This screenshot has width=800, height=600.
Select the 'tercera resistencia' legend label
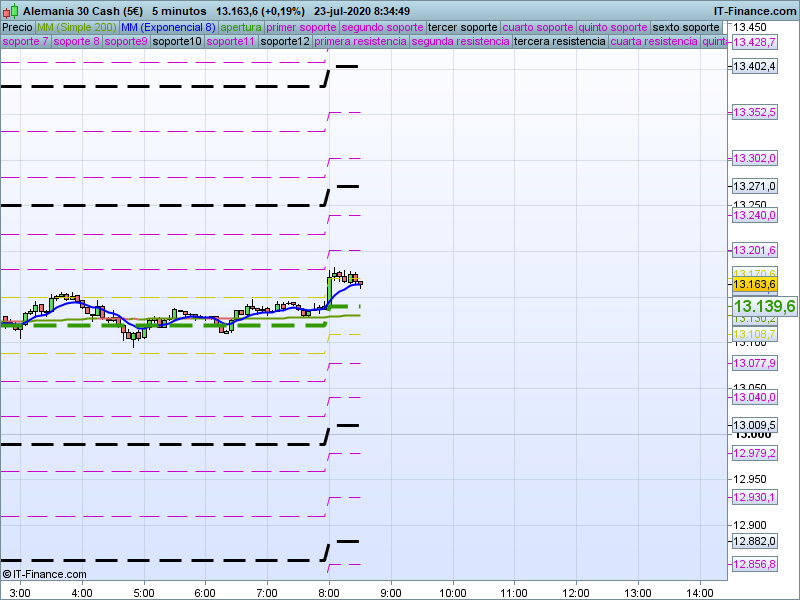coord(559,42)
